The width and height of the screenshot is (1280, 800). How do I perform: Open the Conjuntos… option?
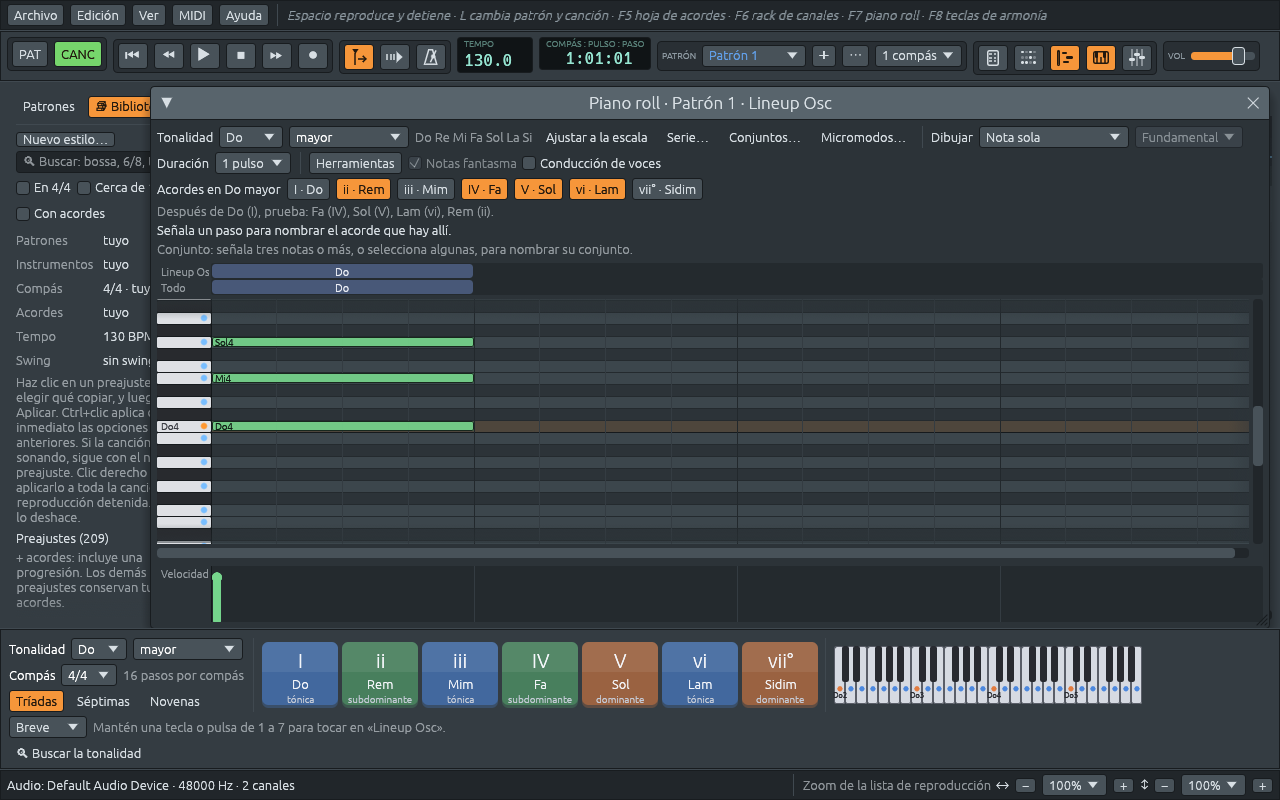(765, 137)
